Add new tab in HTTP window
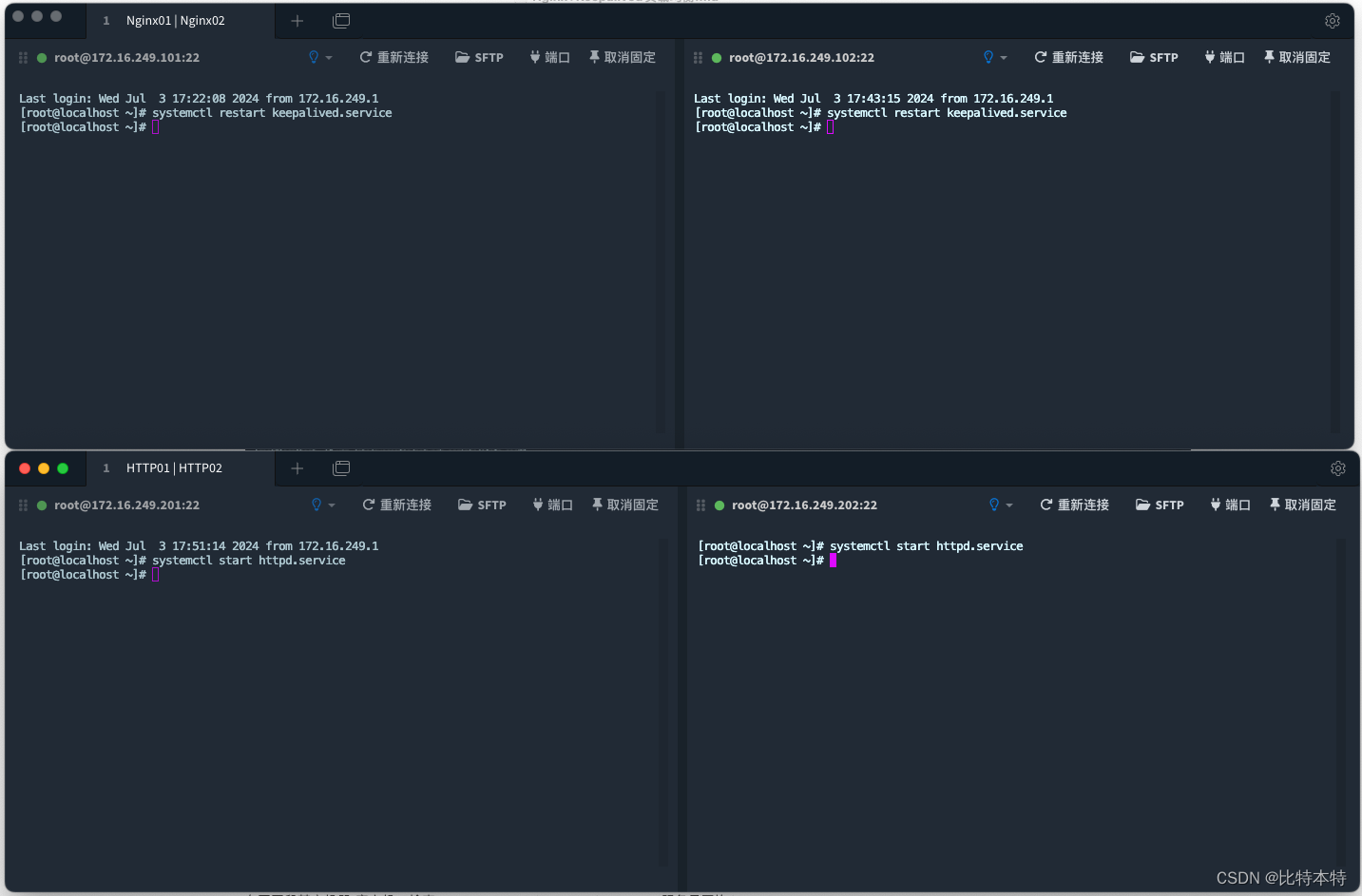This screenshot has height=896, width=1362. tap(297, 468)
